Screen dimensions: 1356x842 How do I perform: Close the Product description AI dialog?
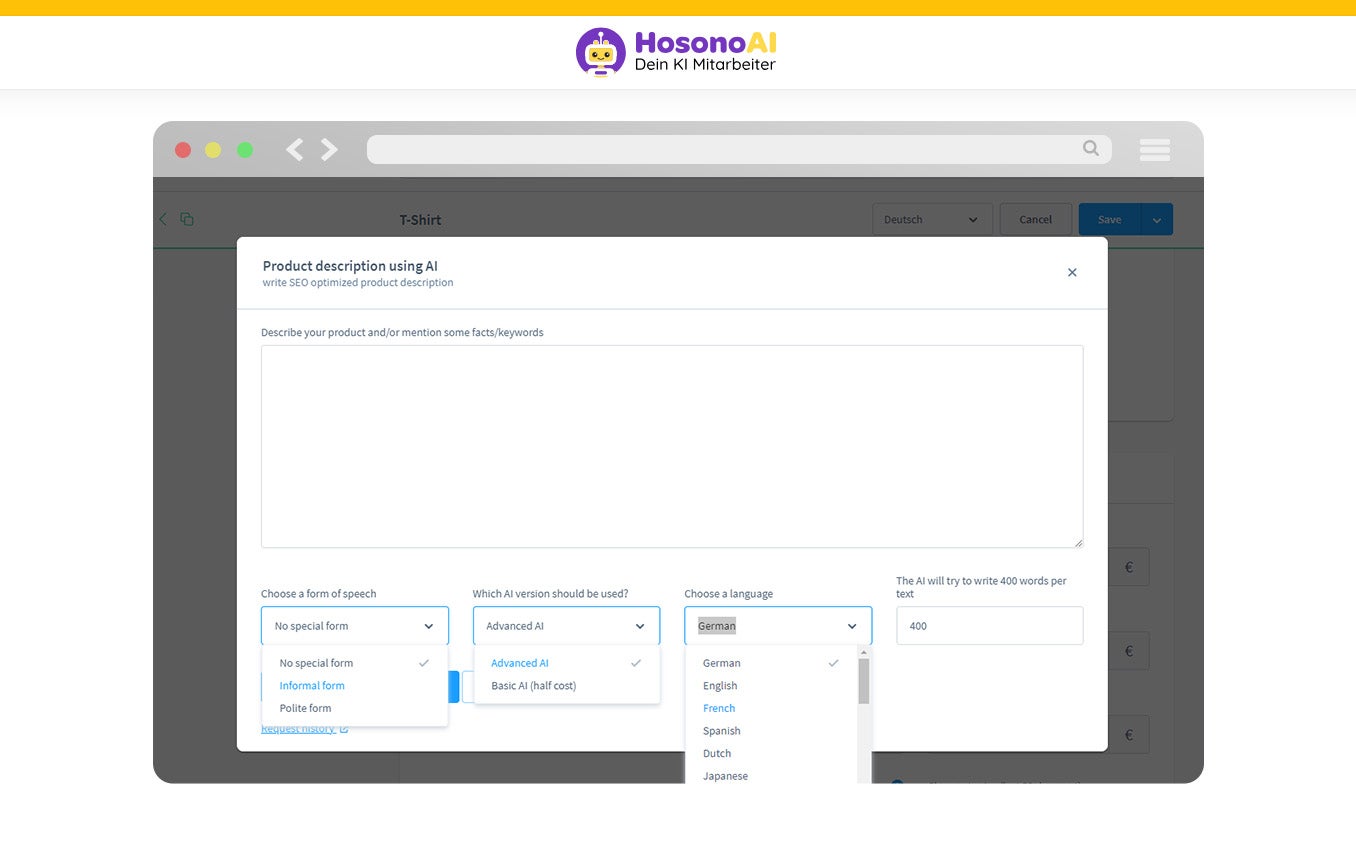point(1072,272)
